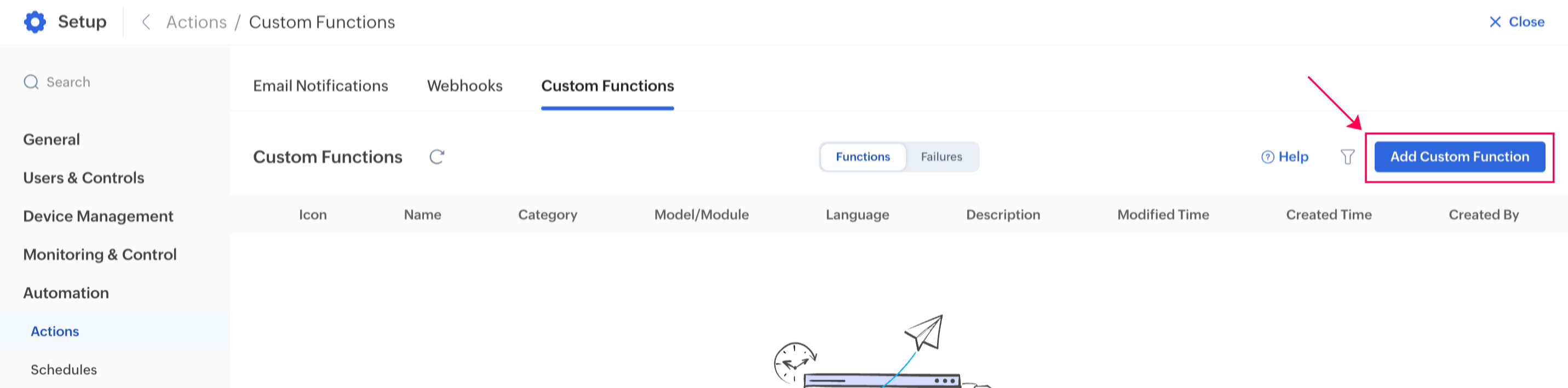Click the Help question mark icon
Viewport: 1568px width, 388px height.
(x=1267, y=157)
